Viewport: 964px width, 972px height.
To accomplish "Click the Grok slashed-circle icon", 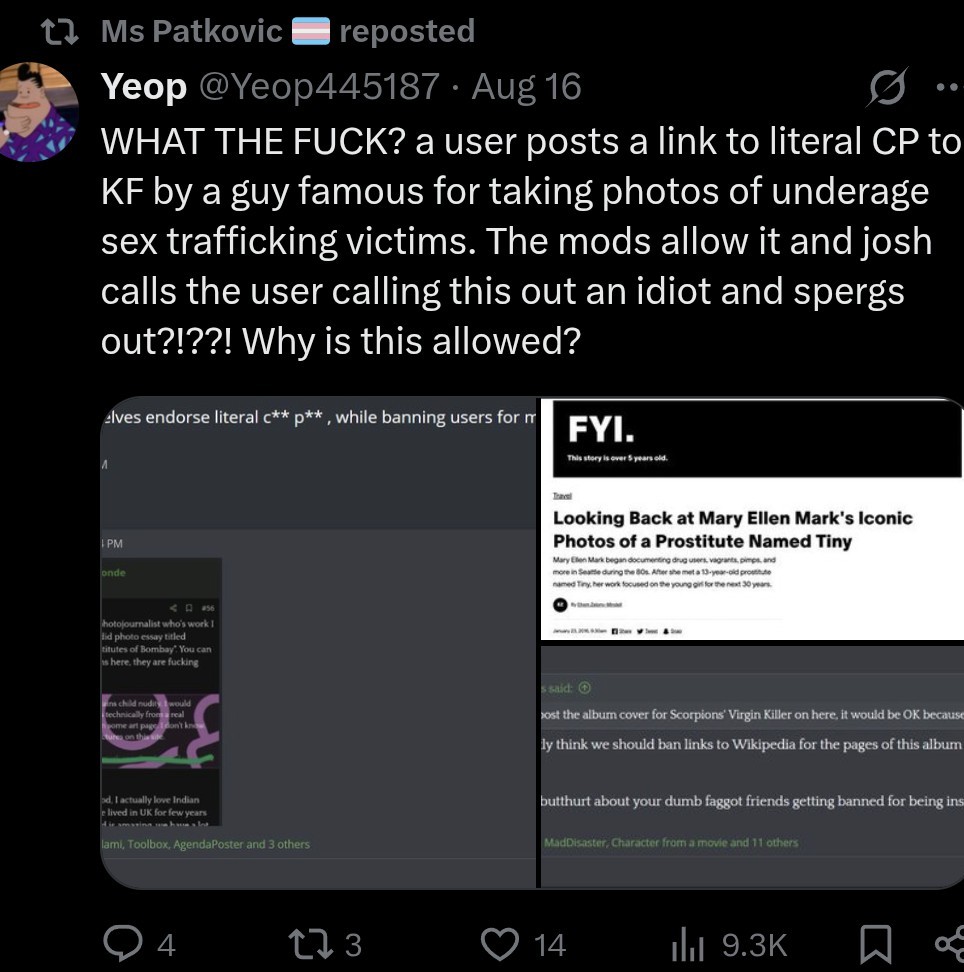I will (x=887, y=87).
